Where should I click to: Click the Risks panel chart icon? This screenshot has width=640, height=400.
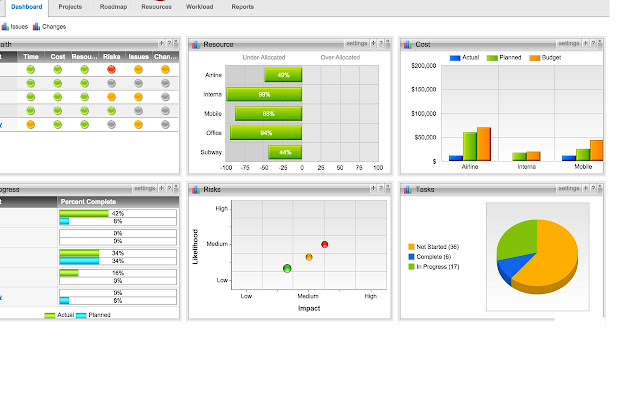point(196,189)
